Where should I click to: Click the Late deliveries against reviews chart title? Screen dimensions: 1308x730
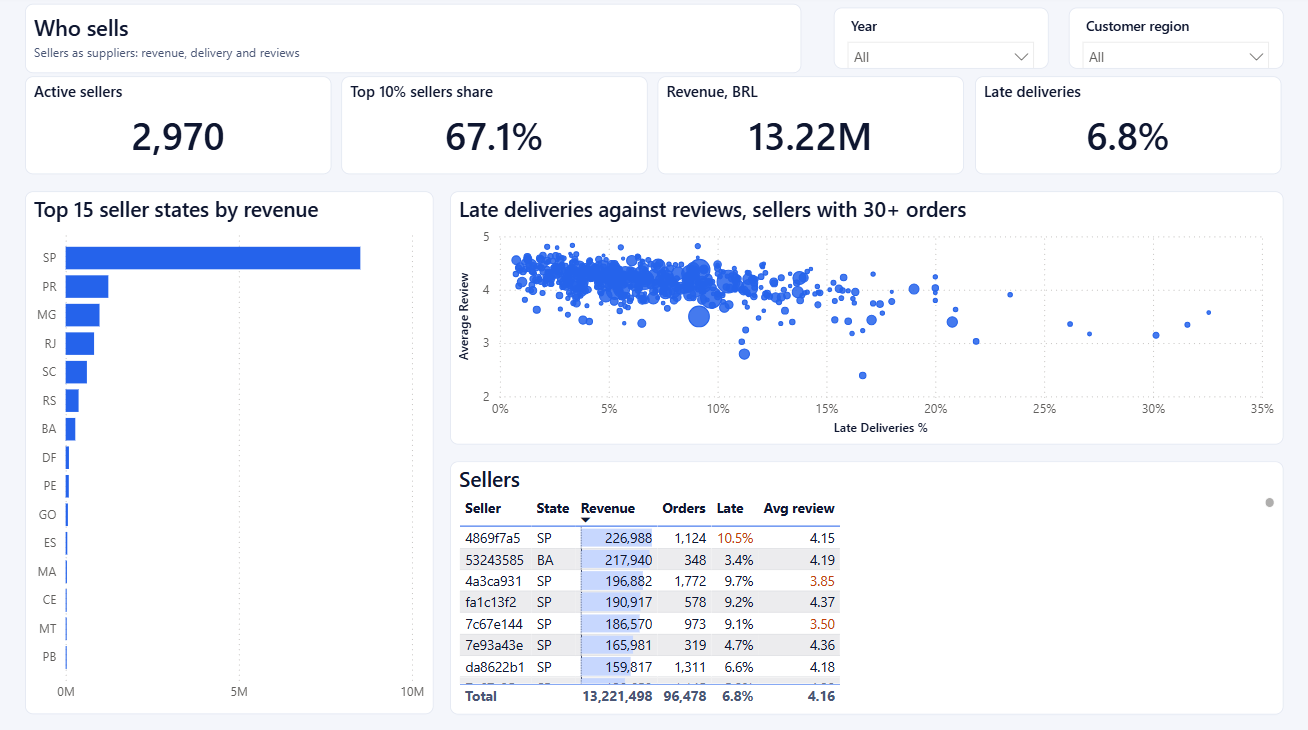pos(712,210)
